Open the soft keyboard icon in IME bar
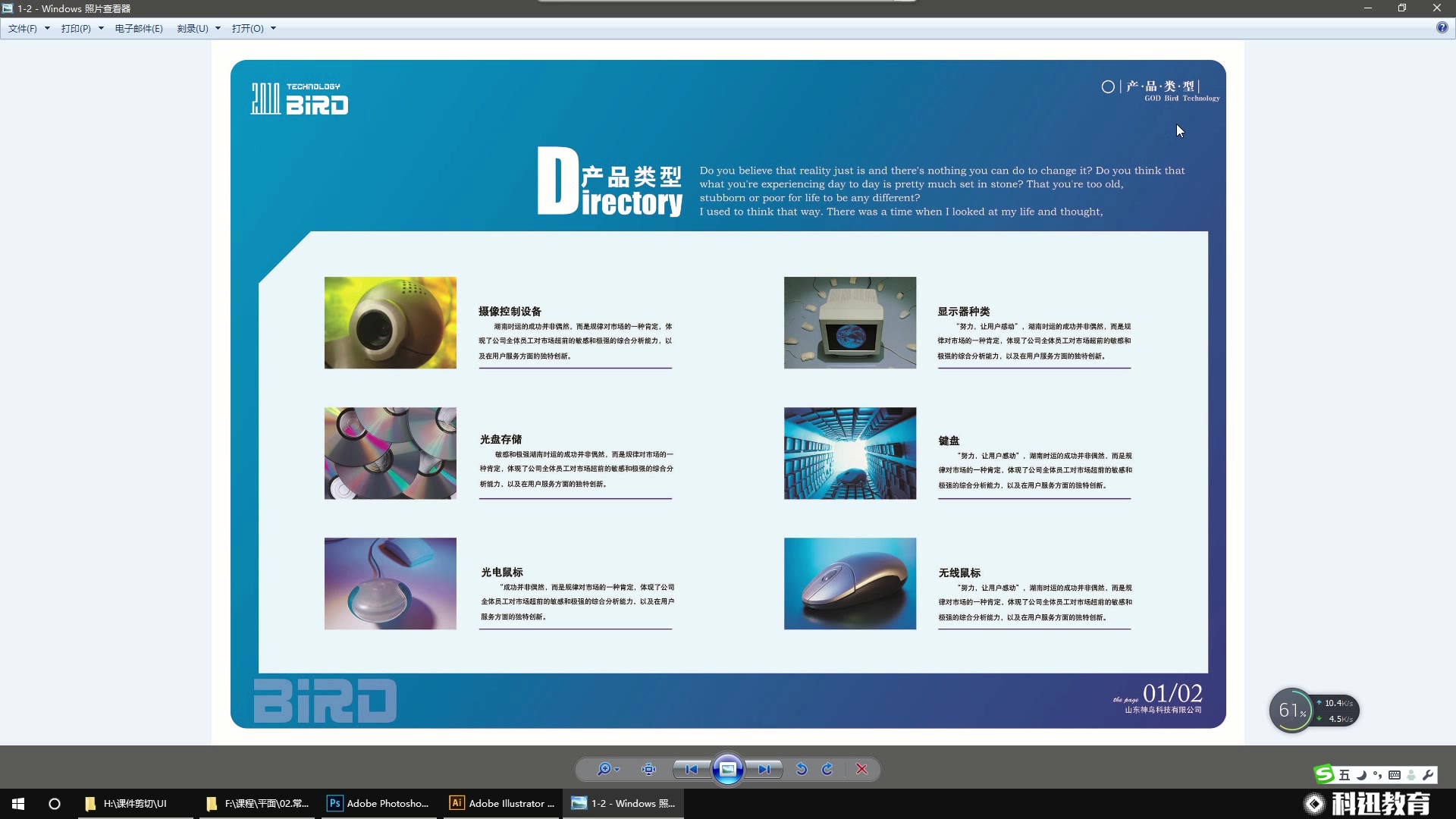The image size is (1456, 819). 1395,775
